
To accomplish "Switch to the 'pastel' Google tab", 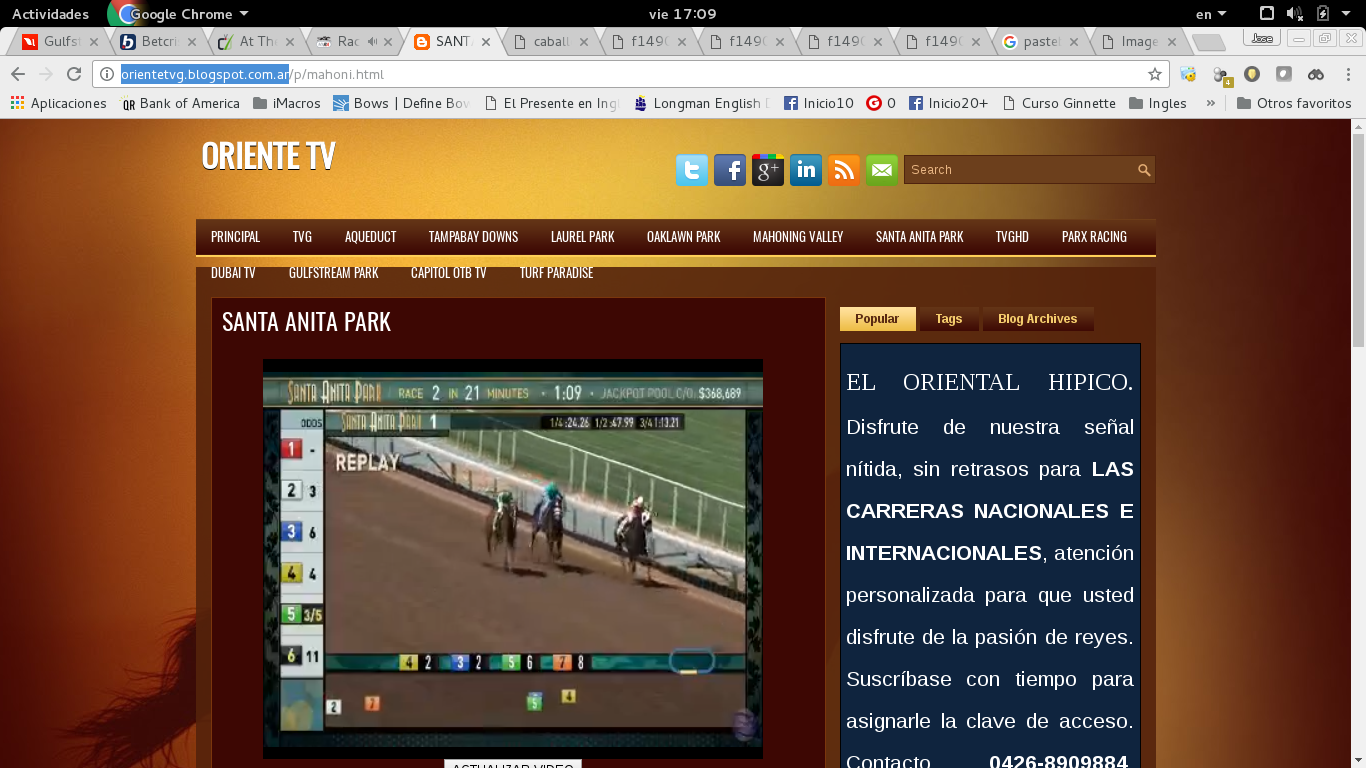I will (x=1038, y=42).
